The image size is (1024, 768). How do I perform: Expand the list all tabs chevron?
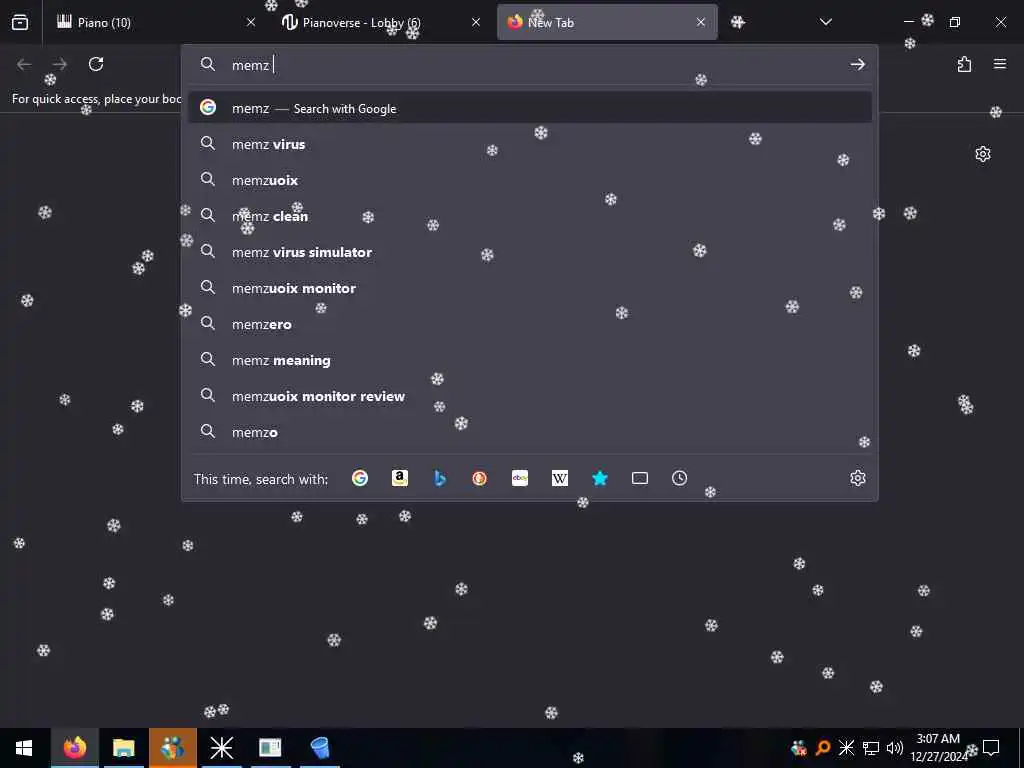coord(826,22)
